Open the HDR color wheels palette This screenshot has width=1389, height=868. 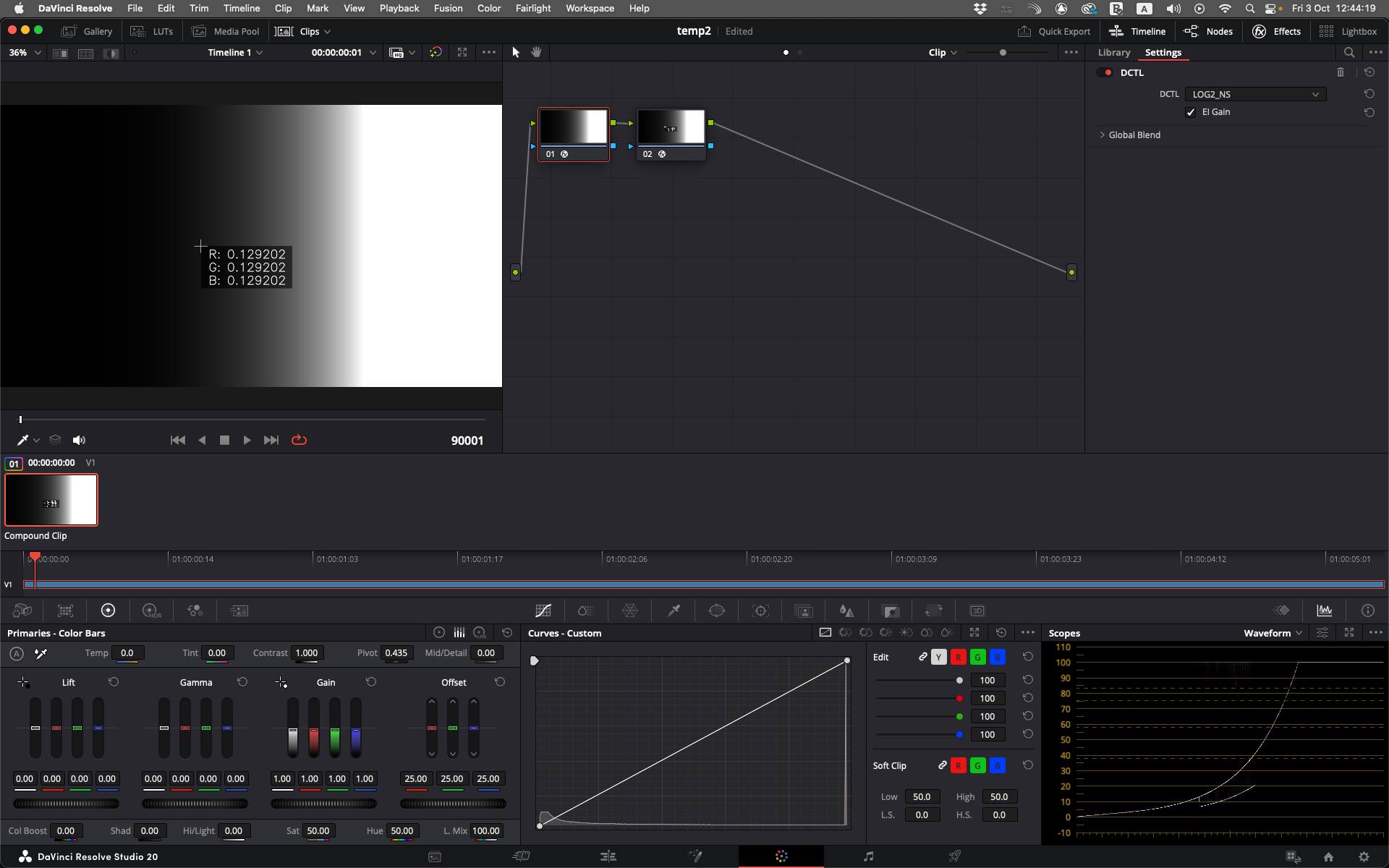[x=151, y=610]
